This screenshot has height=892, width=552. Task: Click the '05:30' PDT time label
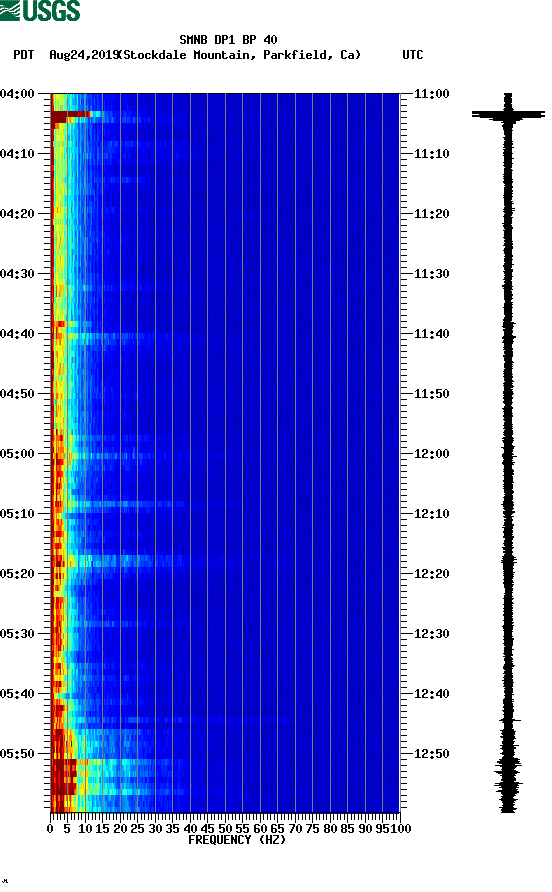tap(18, 634)
